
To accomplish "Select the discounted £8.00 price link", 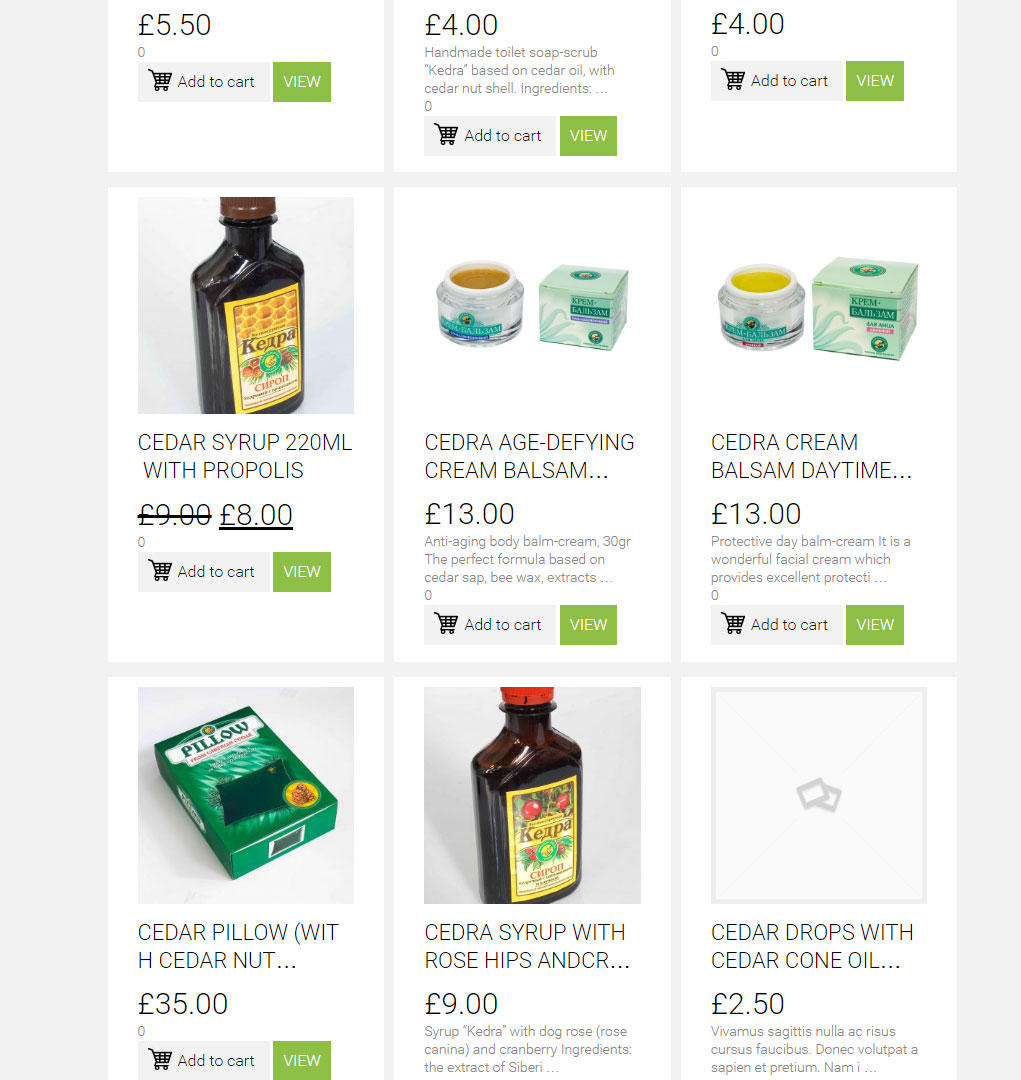I will click(x=256, y=515).
